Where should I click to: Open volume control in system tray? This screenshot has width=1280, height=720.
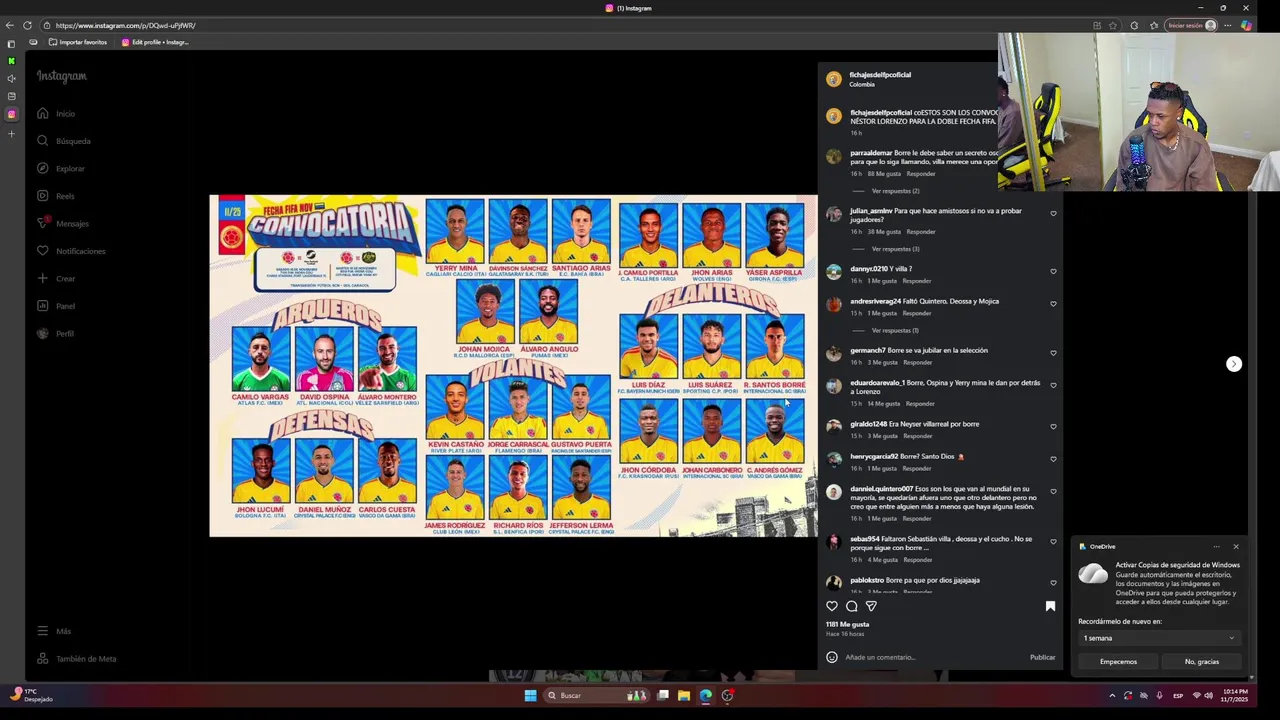(x=1208, y=696)
